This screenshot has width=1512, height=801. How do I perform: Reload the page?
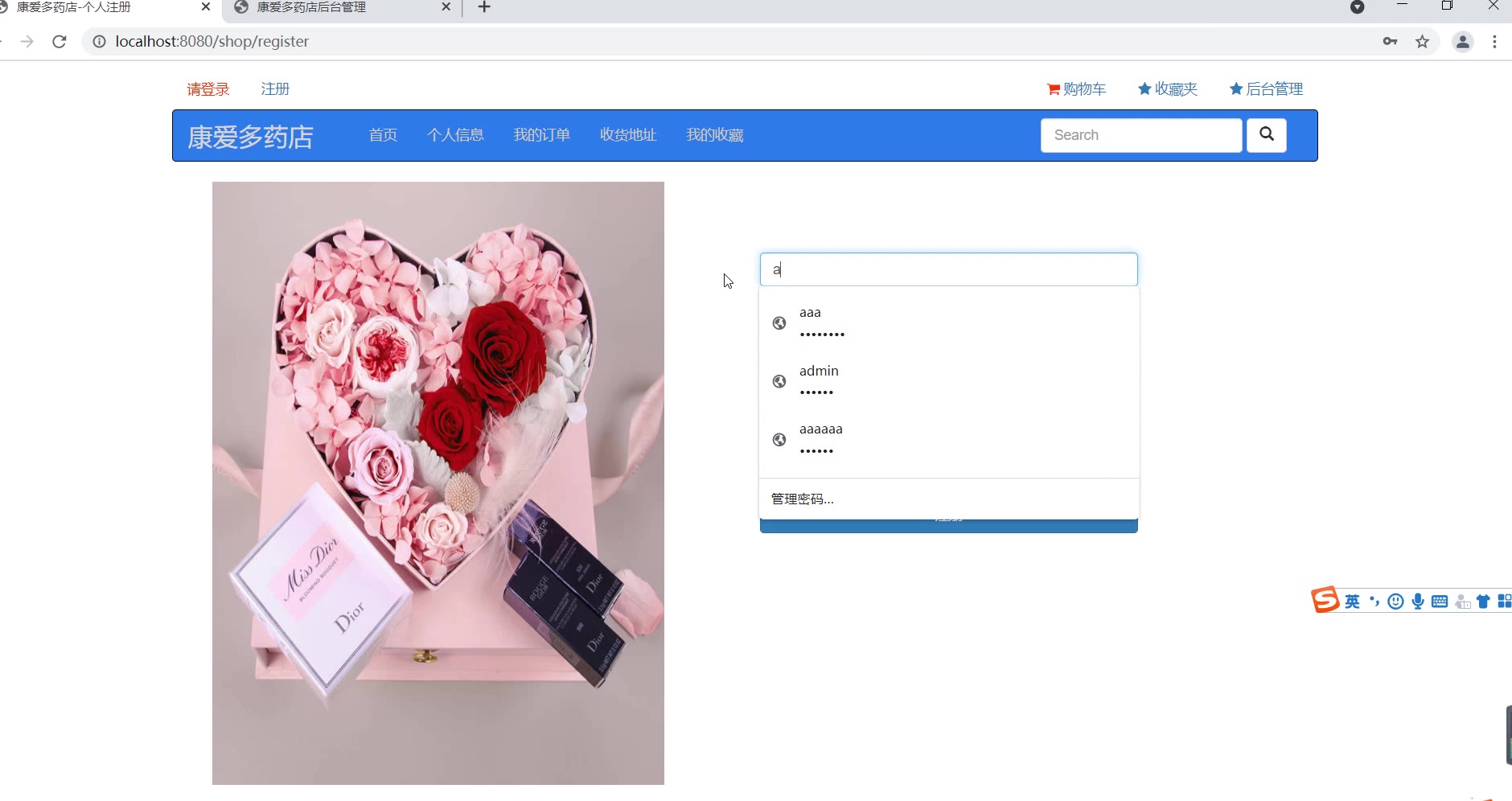coord(60,42)
